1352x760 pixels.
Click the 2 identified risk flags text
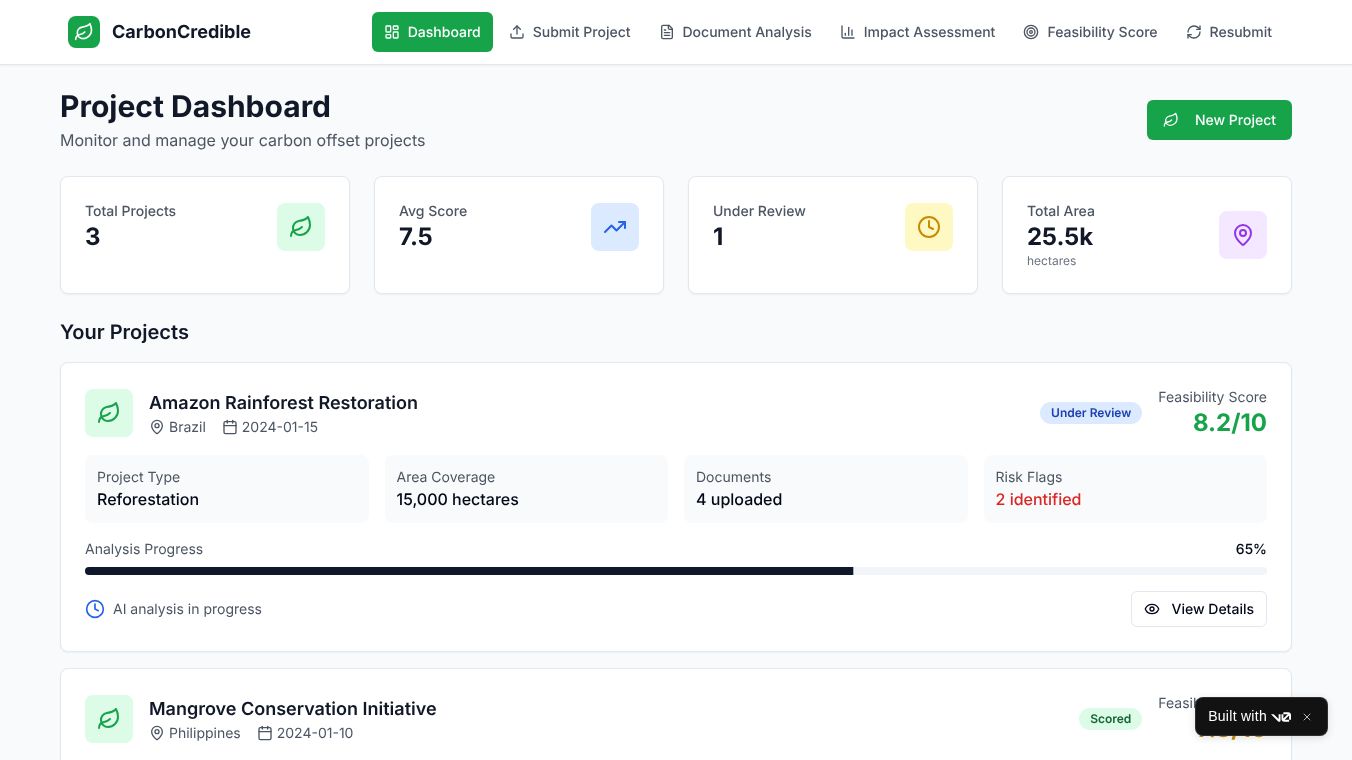(x=1038, y=499)
